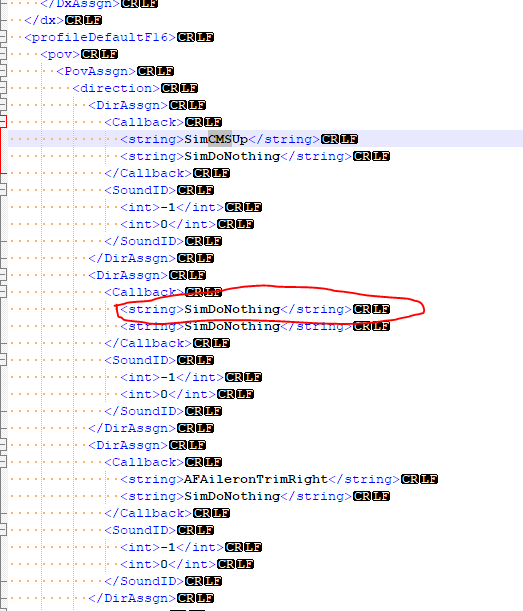Collapse the fold marker of the AFAileronTrimRight Callback
The width and height of the screenshot is (523, 611).
pos(3,462)
